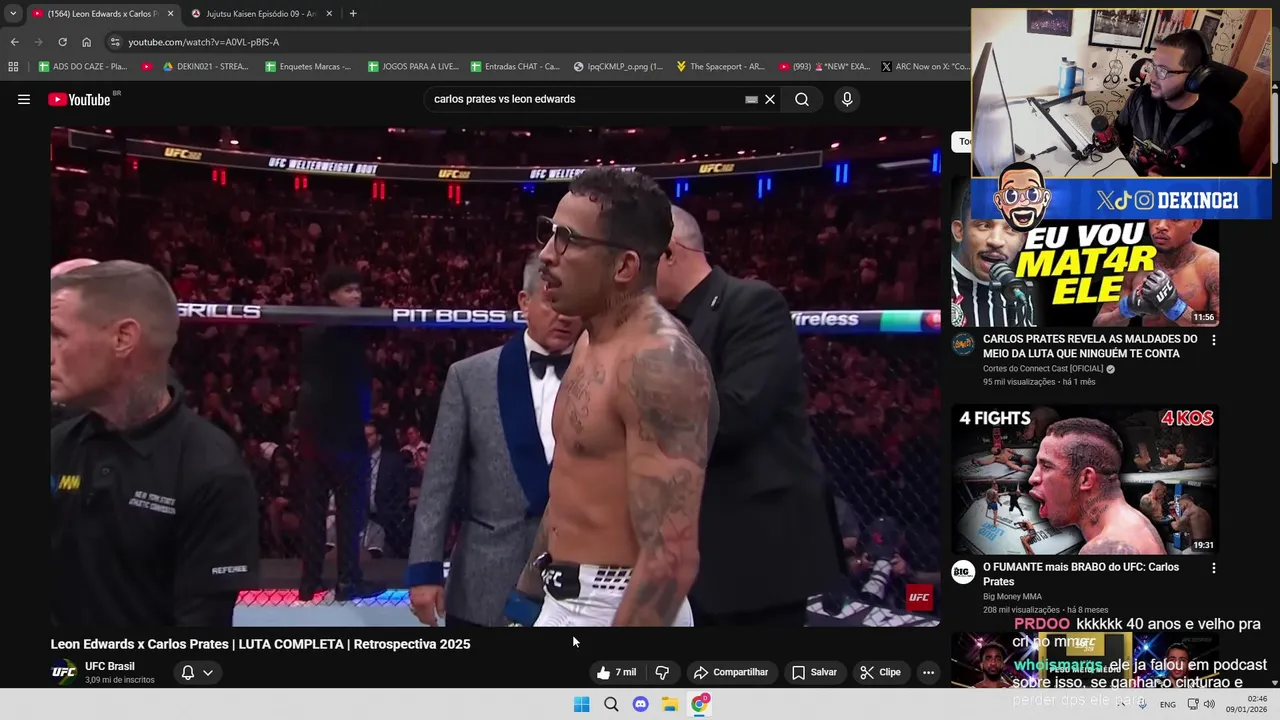This screenshot has height=720, width=1280.
Task: Open the YouTube hamburger guide menu
Action: tap(24, 99)
